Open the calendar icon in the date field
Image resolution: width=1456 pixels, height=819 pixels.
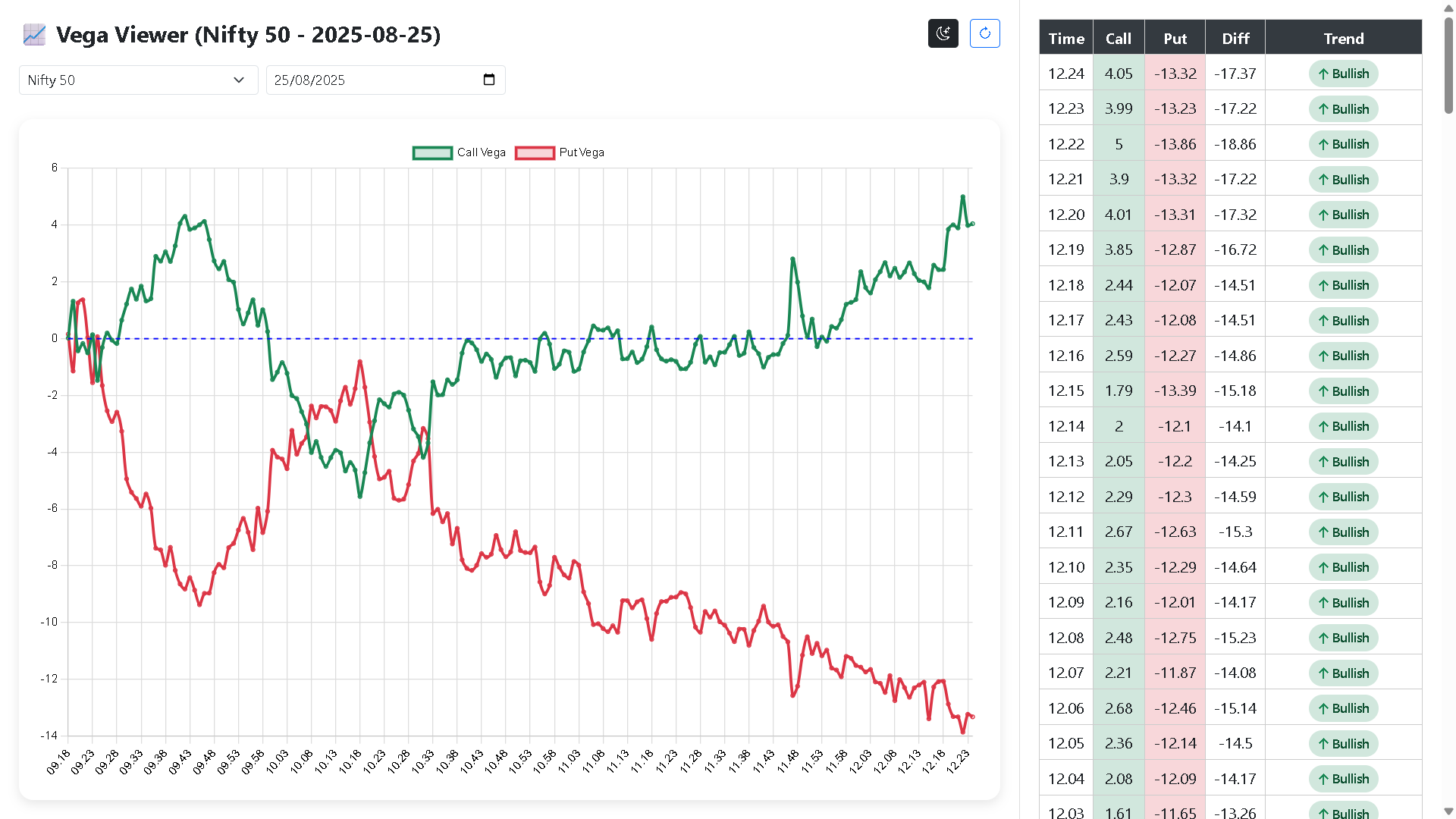click(488, 80)
